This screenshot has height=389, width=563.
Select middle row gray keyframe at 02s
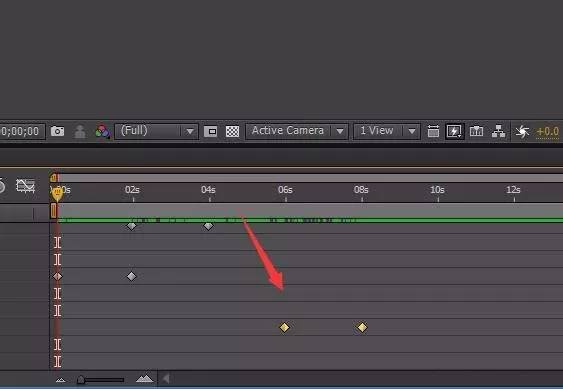point(132,276)
